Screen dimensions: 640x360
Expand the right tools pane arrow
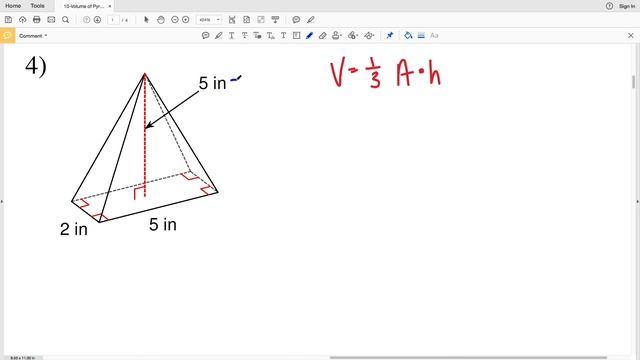click(x=638, y=202)
